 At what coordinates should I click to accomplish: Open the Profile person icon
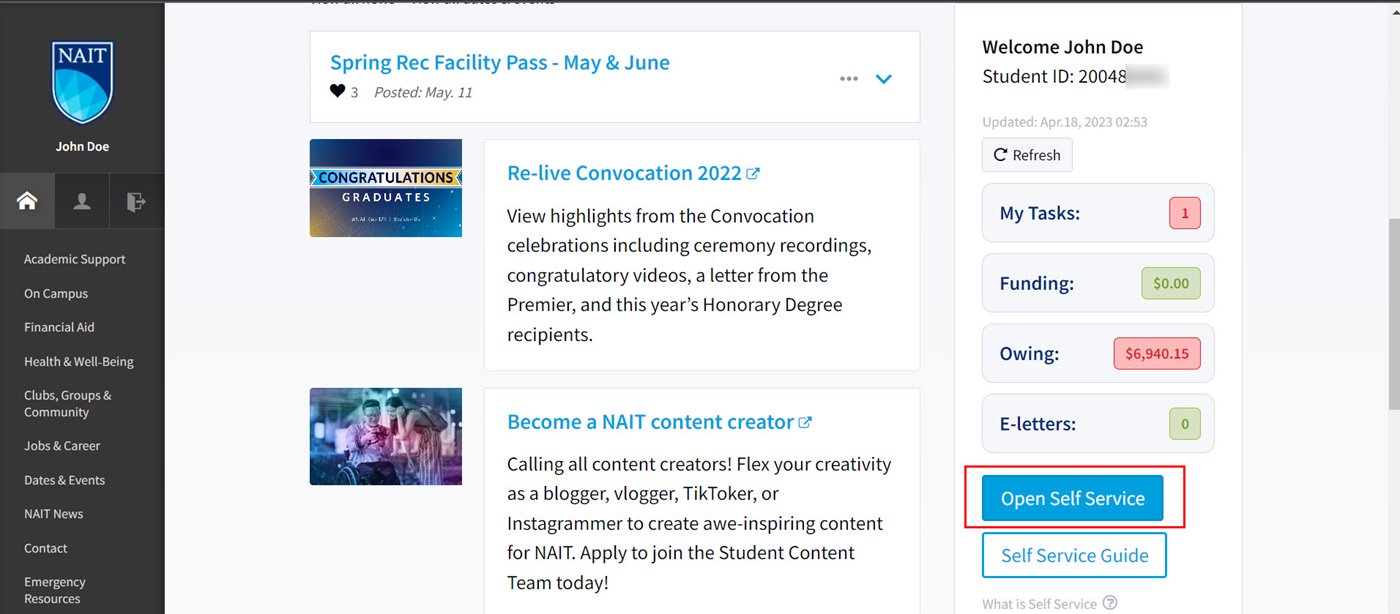pyautogui.click(x=81, y=200)
